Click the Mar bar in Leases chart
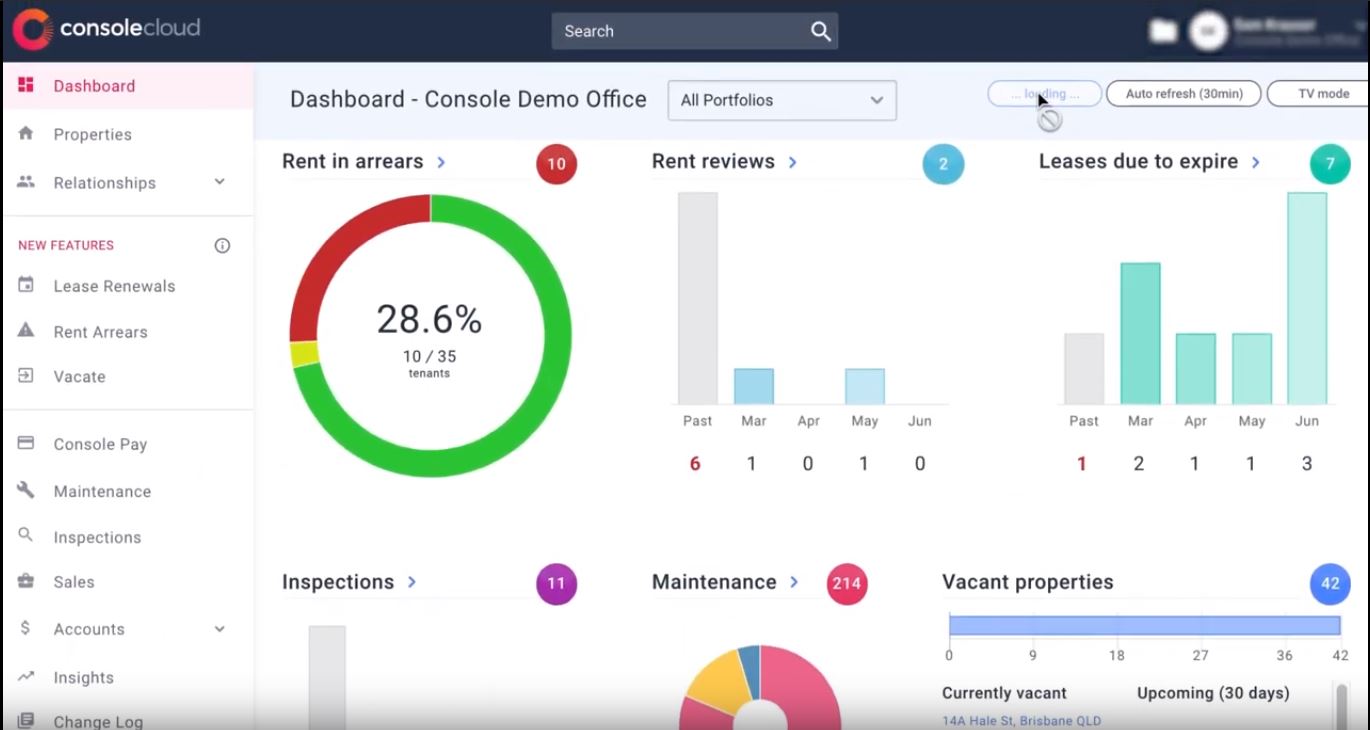Image resolution: width=1370 pixels, height=730 pixels. pyautogui.click(x=1140, y=333)
